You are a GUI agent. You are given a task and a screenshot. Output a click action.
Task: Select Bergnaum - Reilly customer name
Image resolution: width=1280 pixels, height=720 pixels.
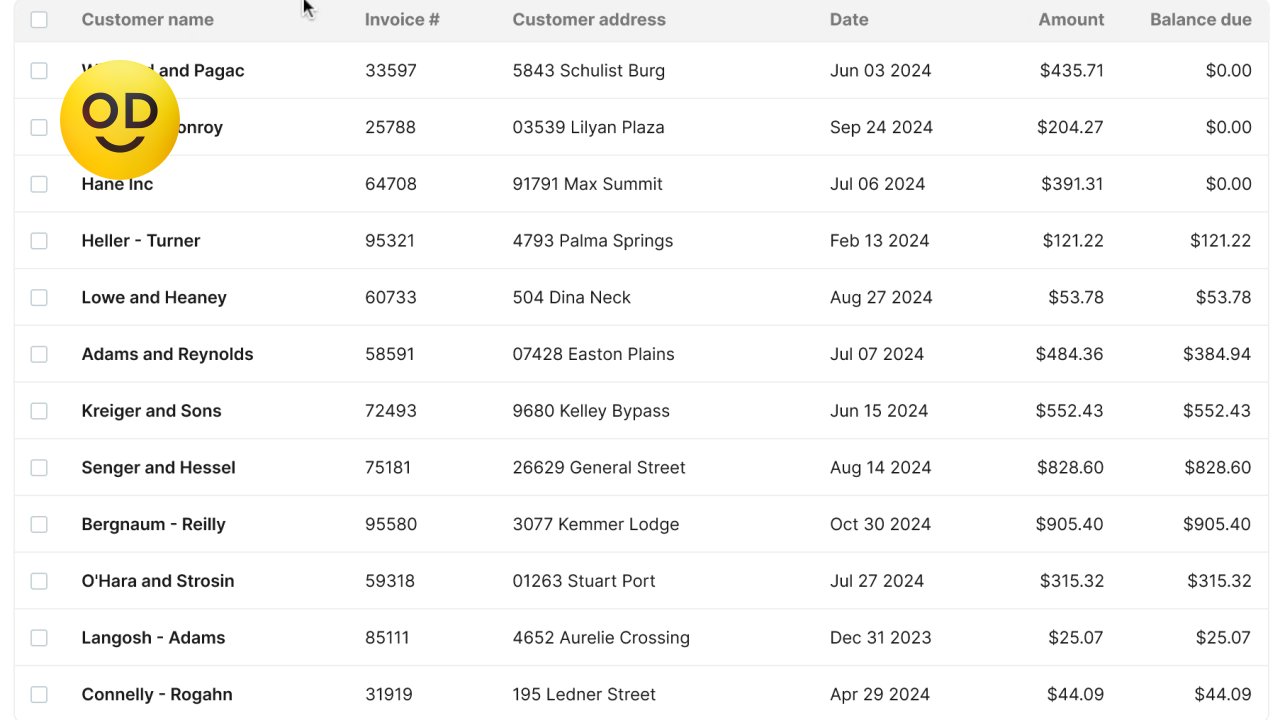point(153,525)
